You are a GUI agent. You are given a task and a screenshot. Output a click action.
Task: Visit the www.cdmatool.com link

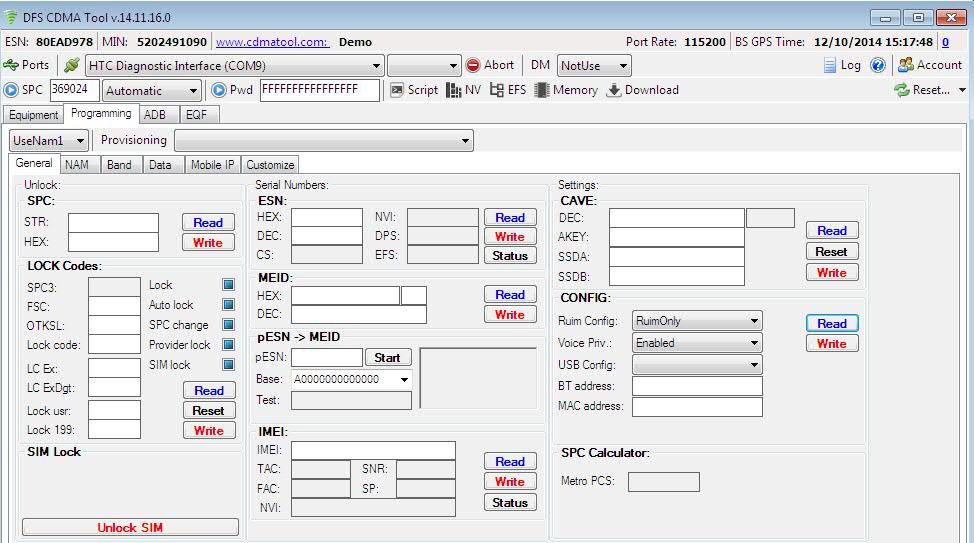point(272,42)
